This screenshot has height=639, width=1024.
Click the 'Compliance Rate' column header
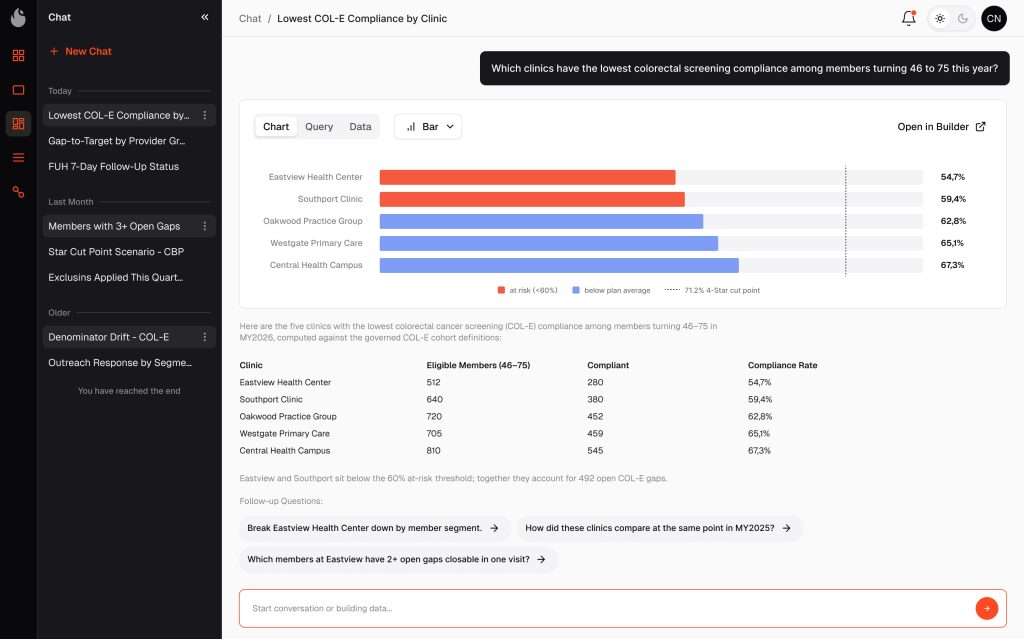click(x=782, y=365)
